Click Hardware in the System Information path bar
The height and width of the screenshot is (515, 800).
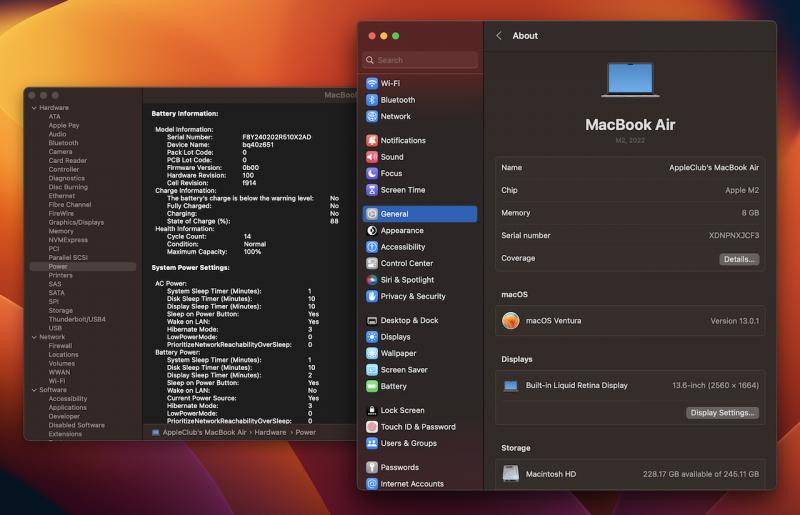coord(270,432)
